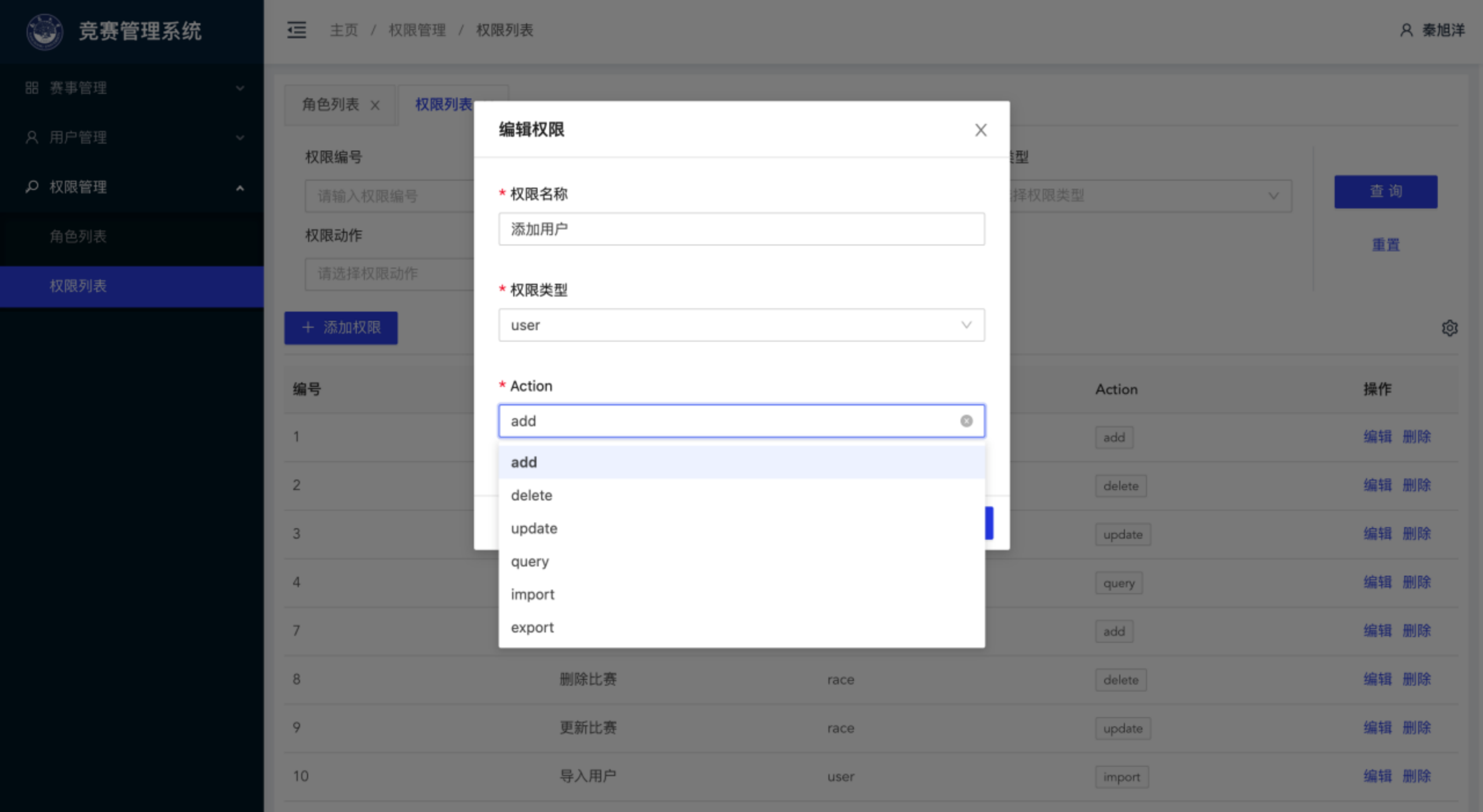Clear the Action field with the X icon

pyautogui.click(x=966, y=421)
